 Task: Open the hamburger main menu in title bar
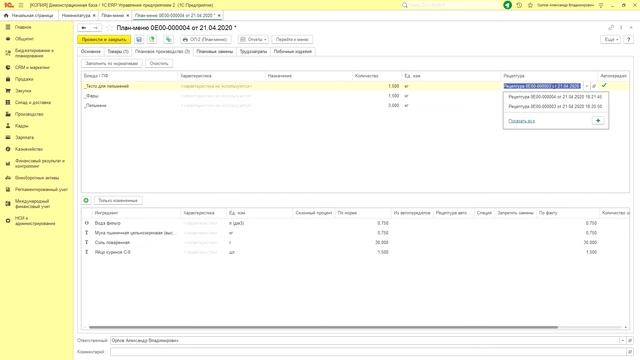[x=21, y=5]
